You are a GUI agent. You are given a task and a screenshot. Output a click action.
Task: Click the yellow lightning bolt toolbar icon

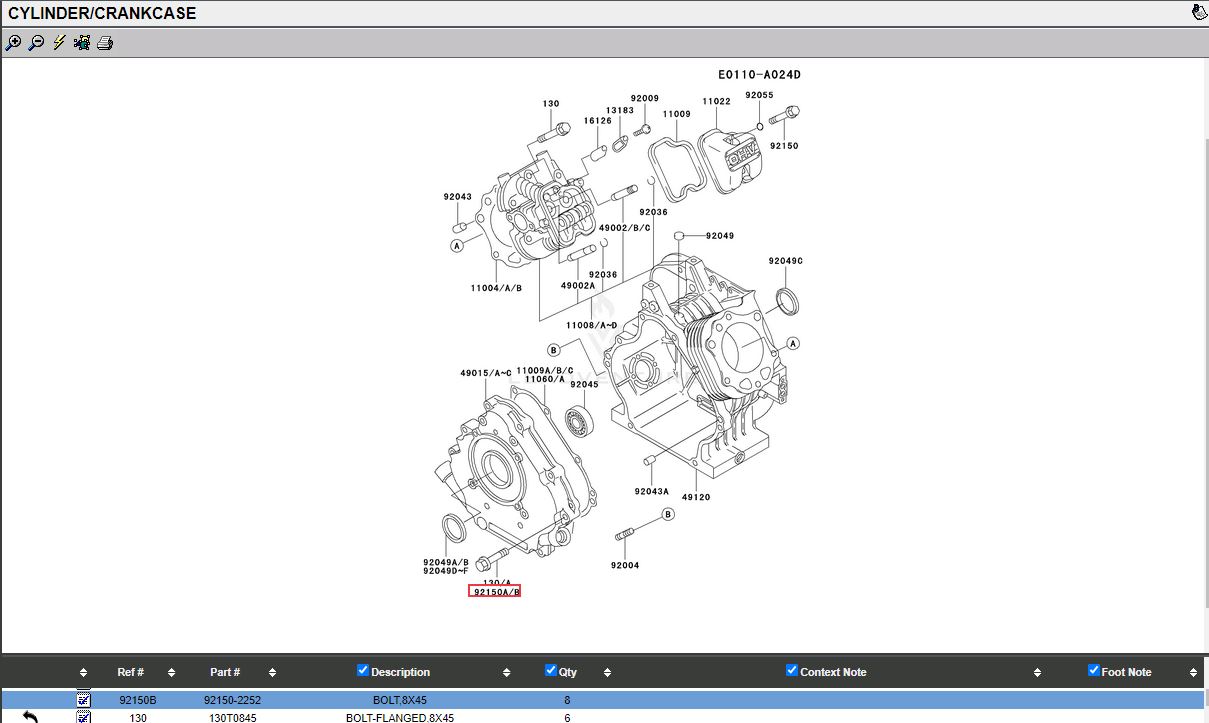click(59, 43)
